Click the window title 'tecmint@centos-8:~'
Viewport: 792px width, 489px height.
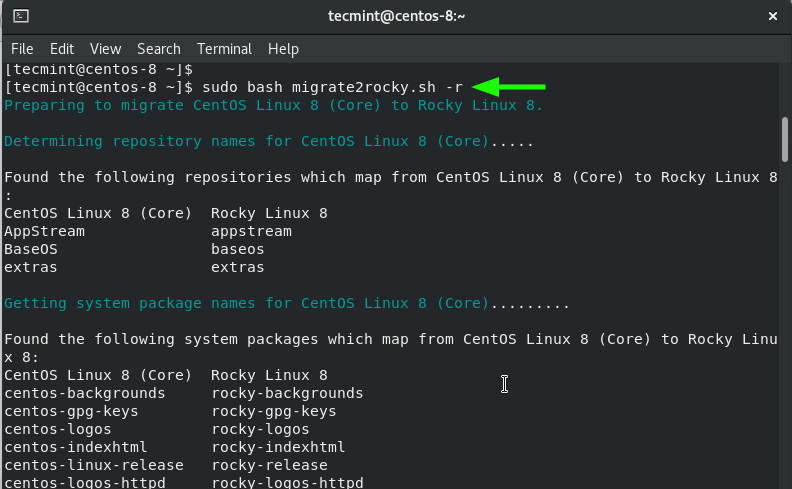pos(397,16)
